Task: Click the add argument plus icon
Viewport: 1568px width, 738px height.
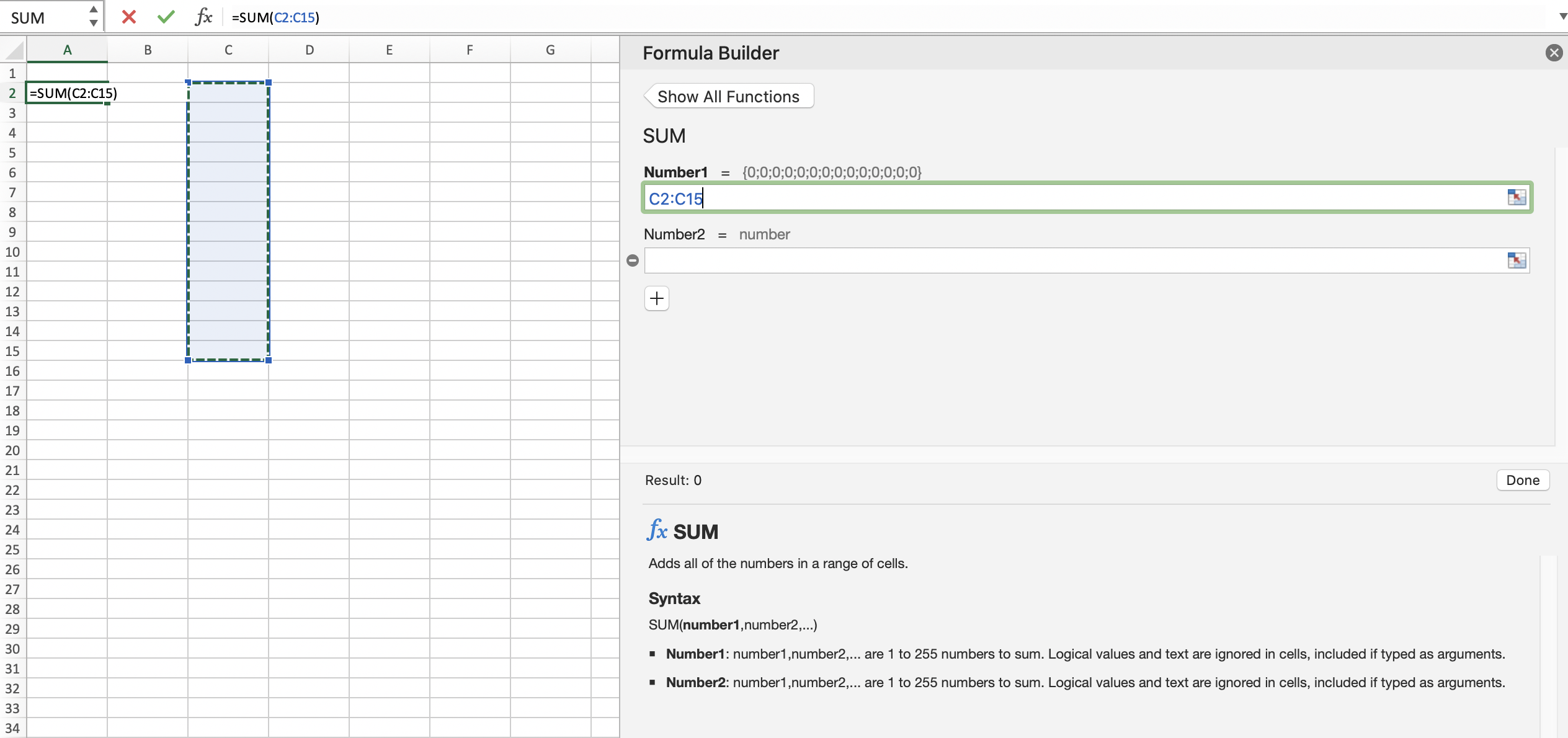Action: (x=656, y=298)
